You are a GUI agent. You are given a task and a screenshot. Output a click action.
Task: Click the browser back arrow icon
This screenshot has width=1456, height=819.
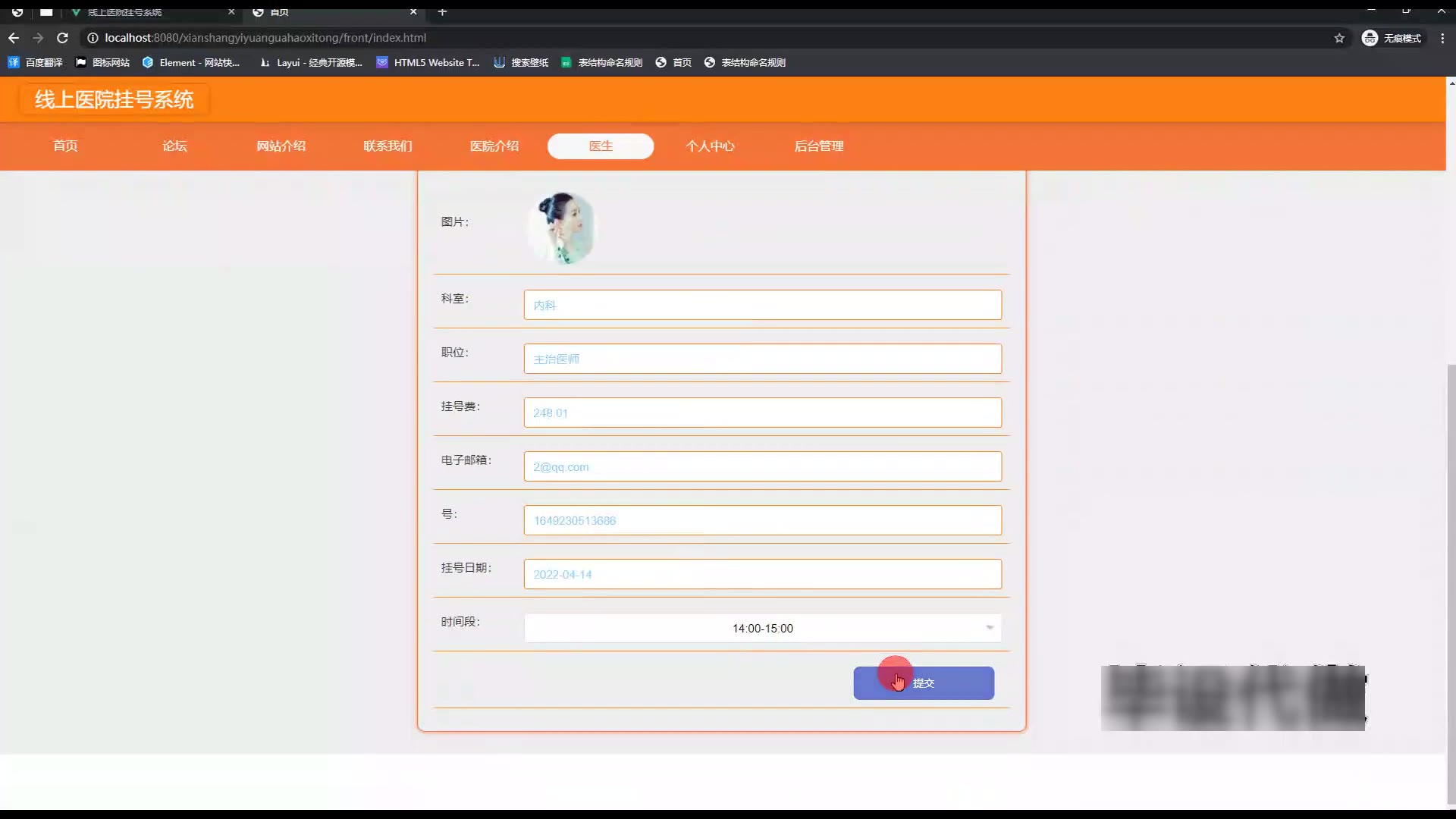[x=14, y=38]
